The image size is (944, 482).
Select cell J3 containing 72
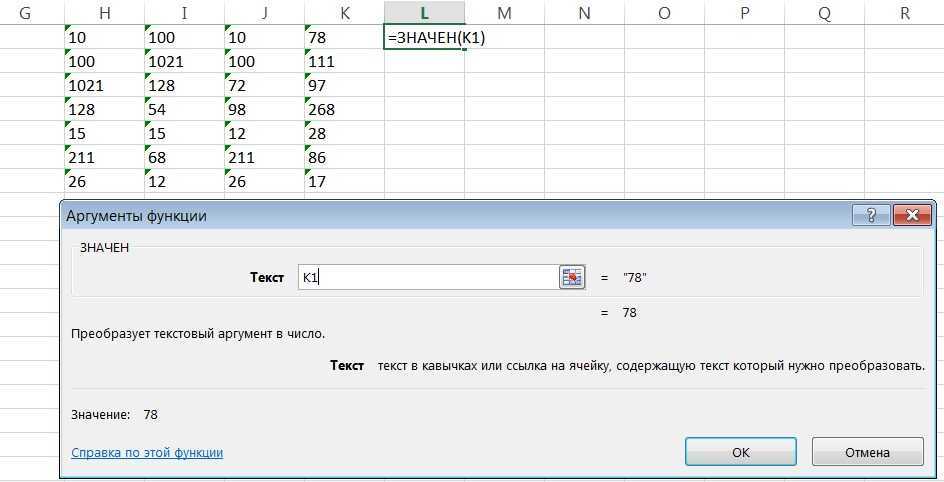coord(264,85)
